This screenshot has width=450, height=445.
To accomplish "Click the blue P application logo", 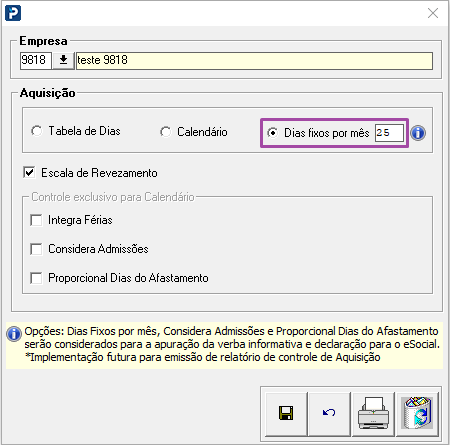I will pos(13,13).
